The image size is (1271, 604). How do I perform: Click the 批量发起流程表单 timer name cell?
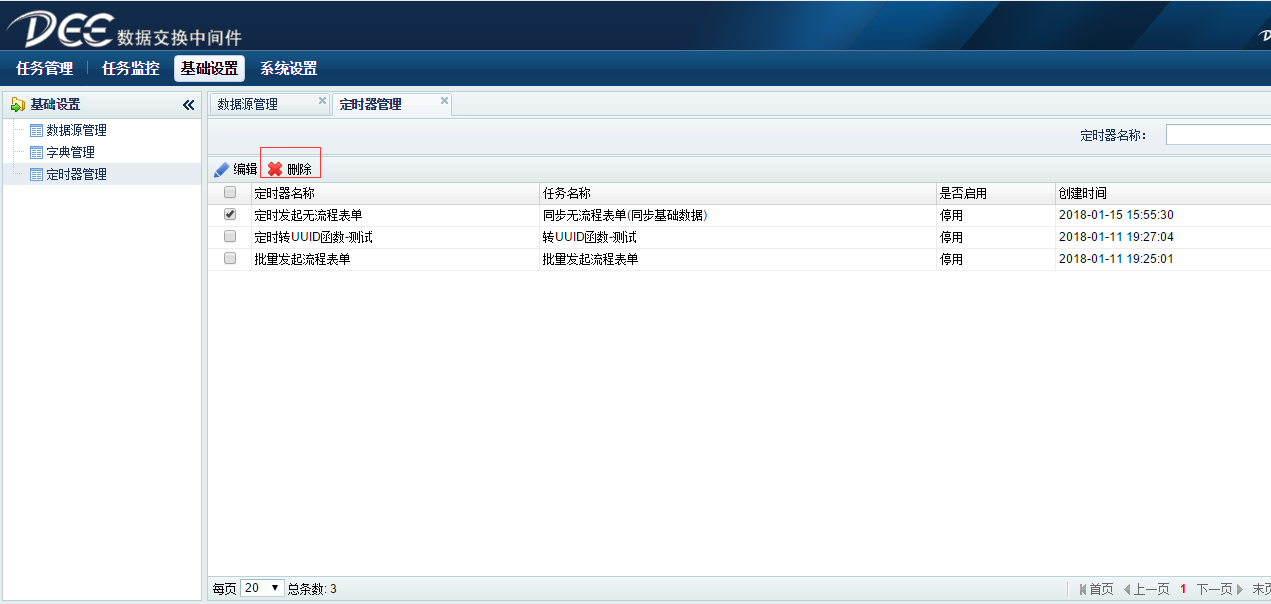[x=302, y=259]
